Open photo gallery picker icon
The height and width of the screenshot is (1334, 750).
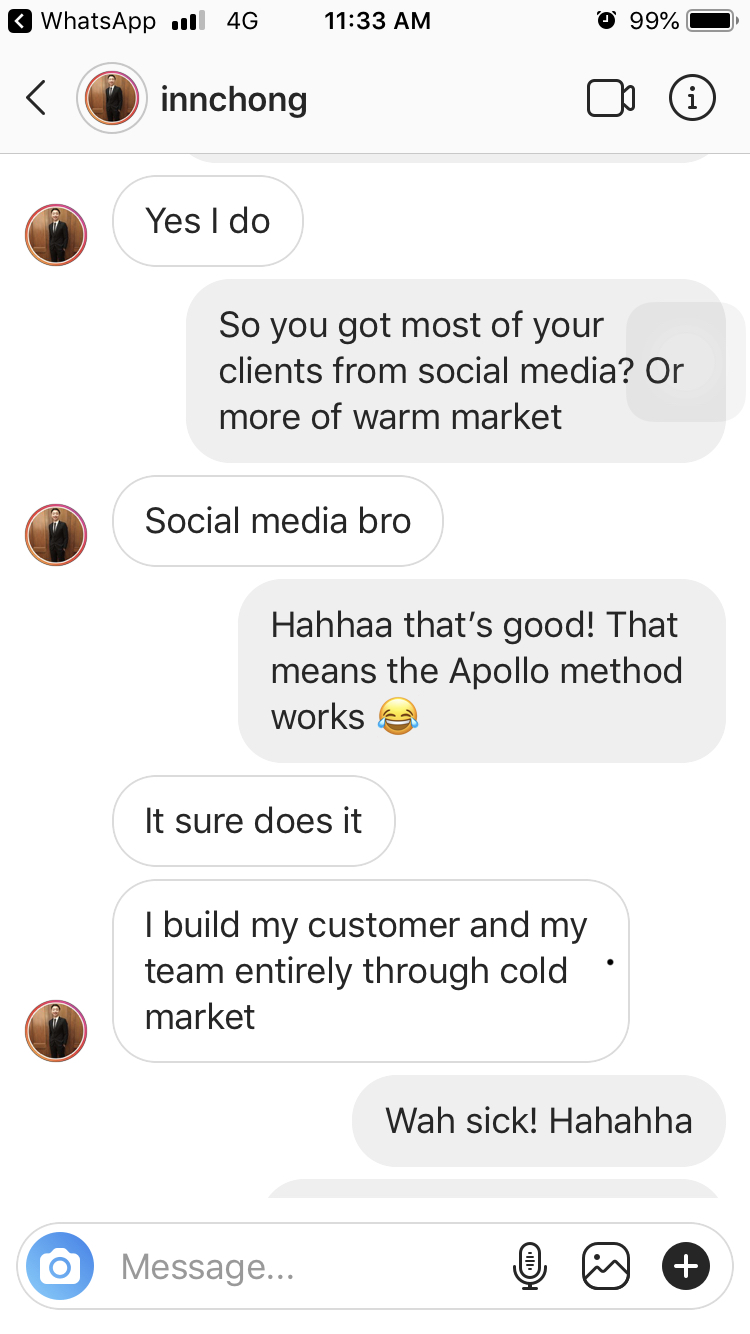[x=606, y=1266]
